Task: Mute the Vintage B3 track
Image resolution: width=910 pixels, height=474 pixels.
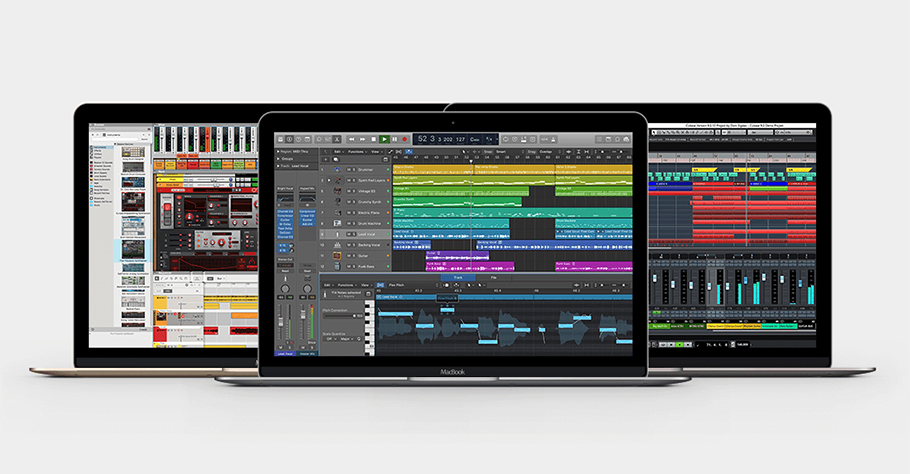Action: pyautogui.click(x=349, y=191)
